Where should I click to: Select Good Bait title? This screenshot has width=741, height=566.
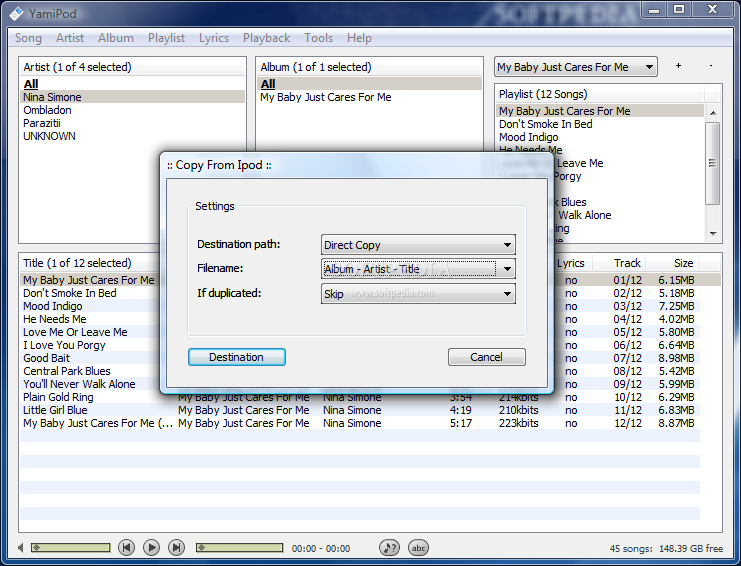click(46, 358)
